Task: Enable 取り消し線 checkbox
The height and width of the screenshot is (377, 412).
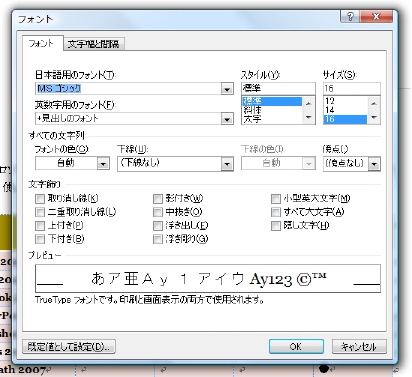Action: [40, 199]
